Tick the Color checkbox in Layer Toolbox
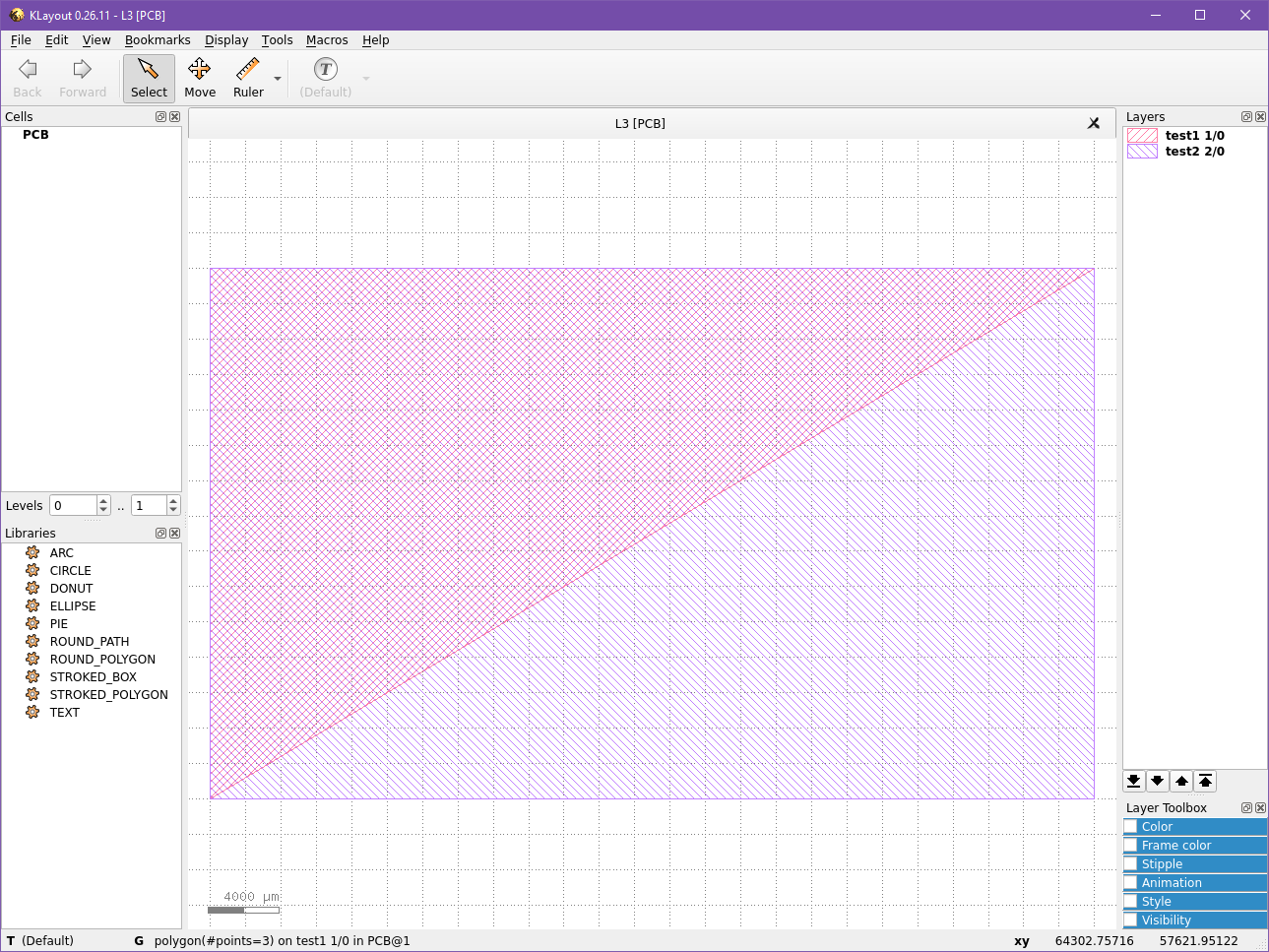The image size is (1269, 952). point(1130,826)
